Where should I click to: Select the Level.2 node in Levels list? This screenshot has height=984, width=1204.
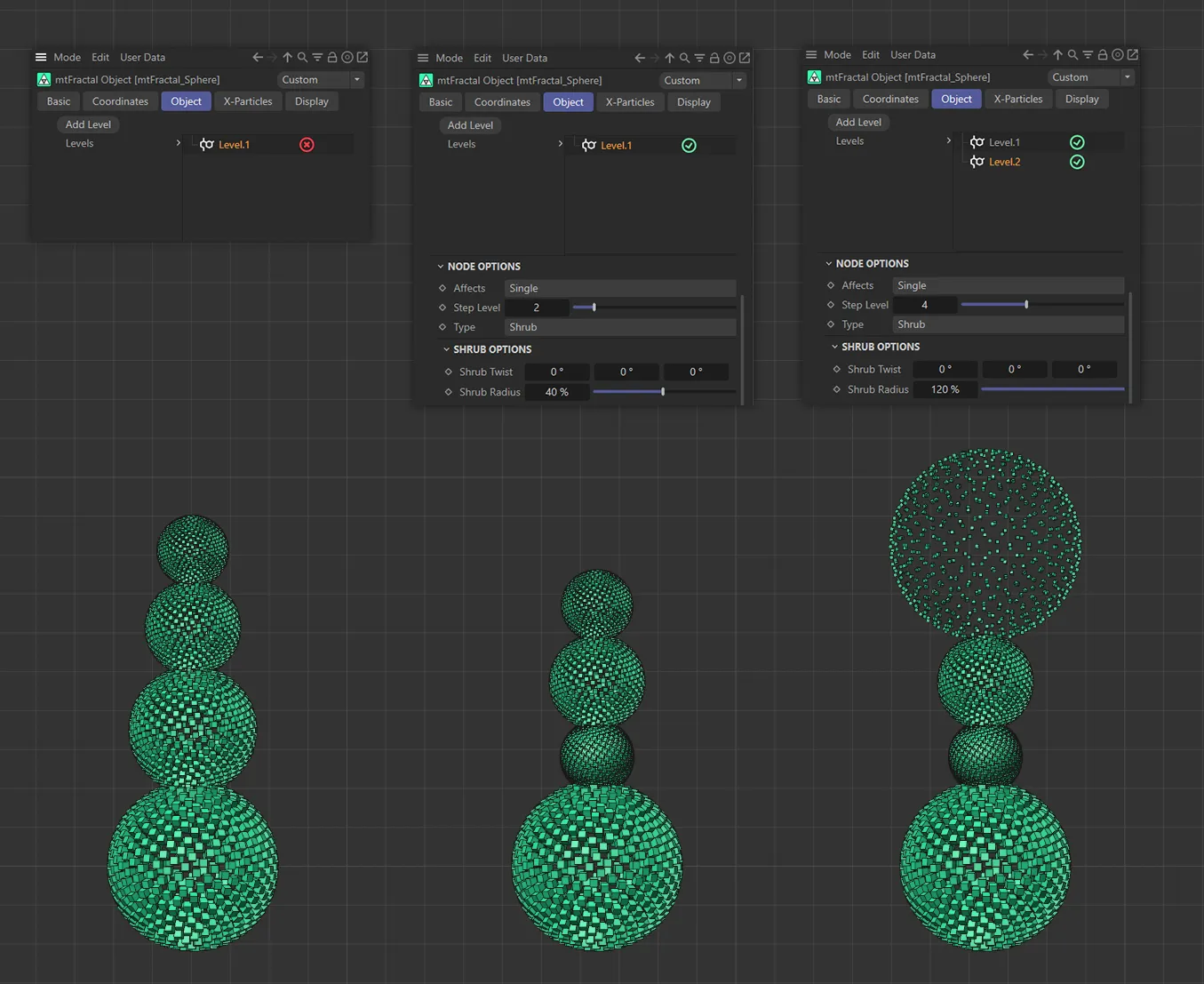tap(1004, 162)
